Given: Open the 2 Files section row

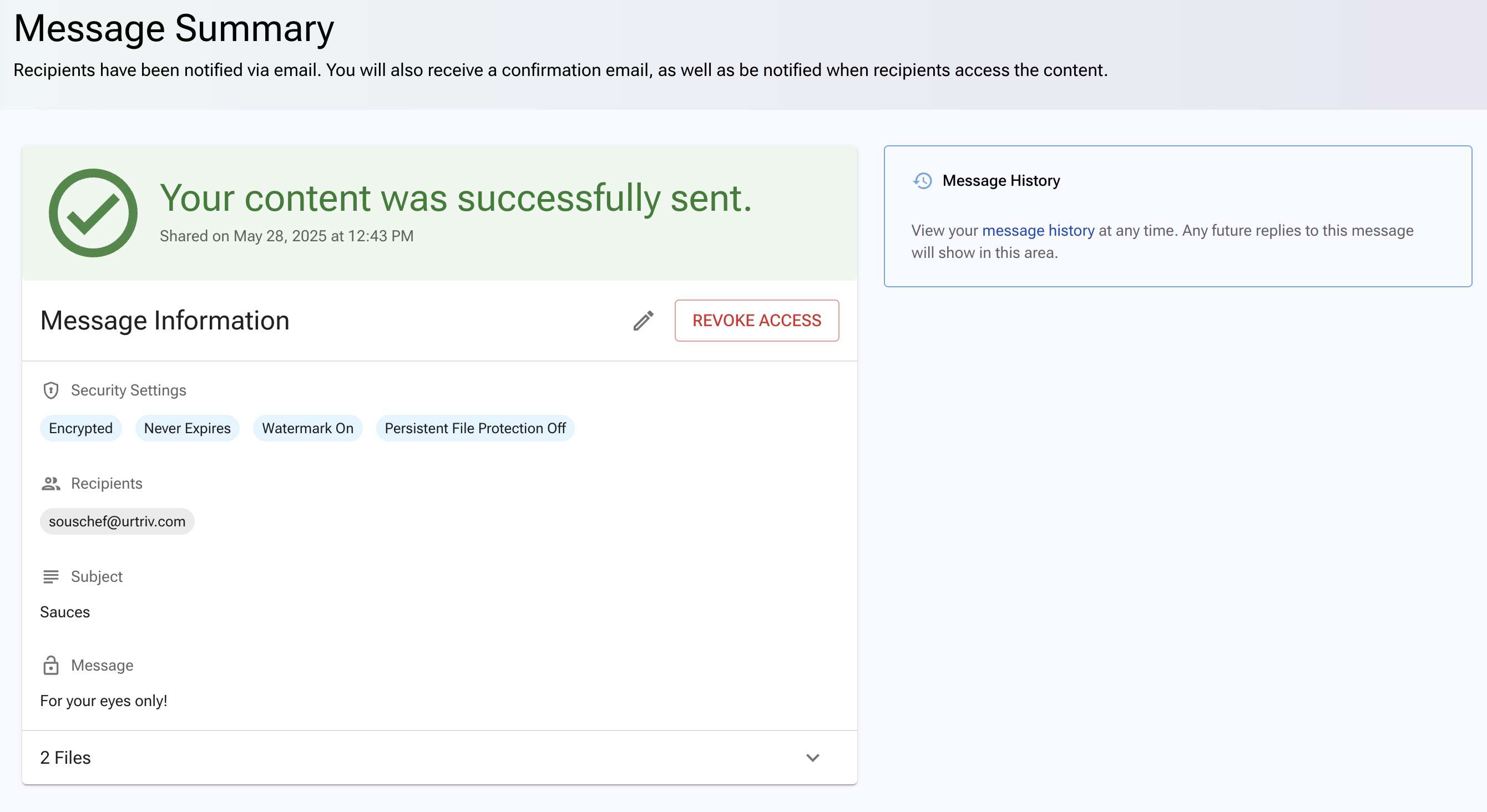Looking at the screenshot, I should click(x=439, y=757).
